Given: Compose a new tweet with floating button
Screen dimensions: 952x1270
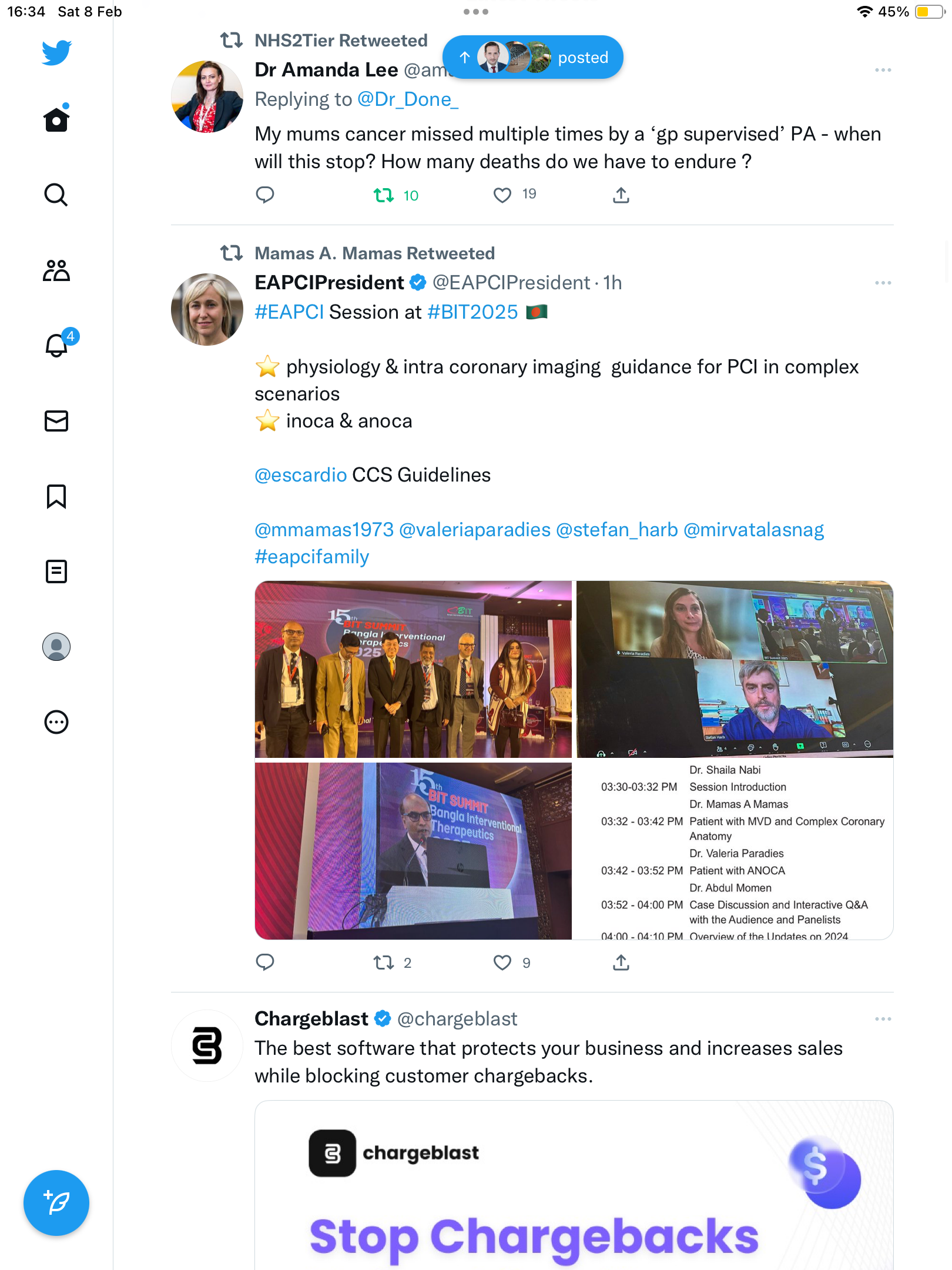Looking at the screenshot, I should coord(56,1203).
